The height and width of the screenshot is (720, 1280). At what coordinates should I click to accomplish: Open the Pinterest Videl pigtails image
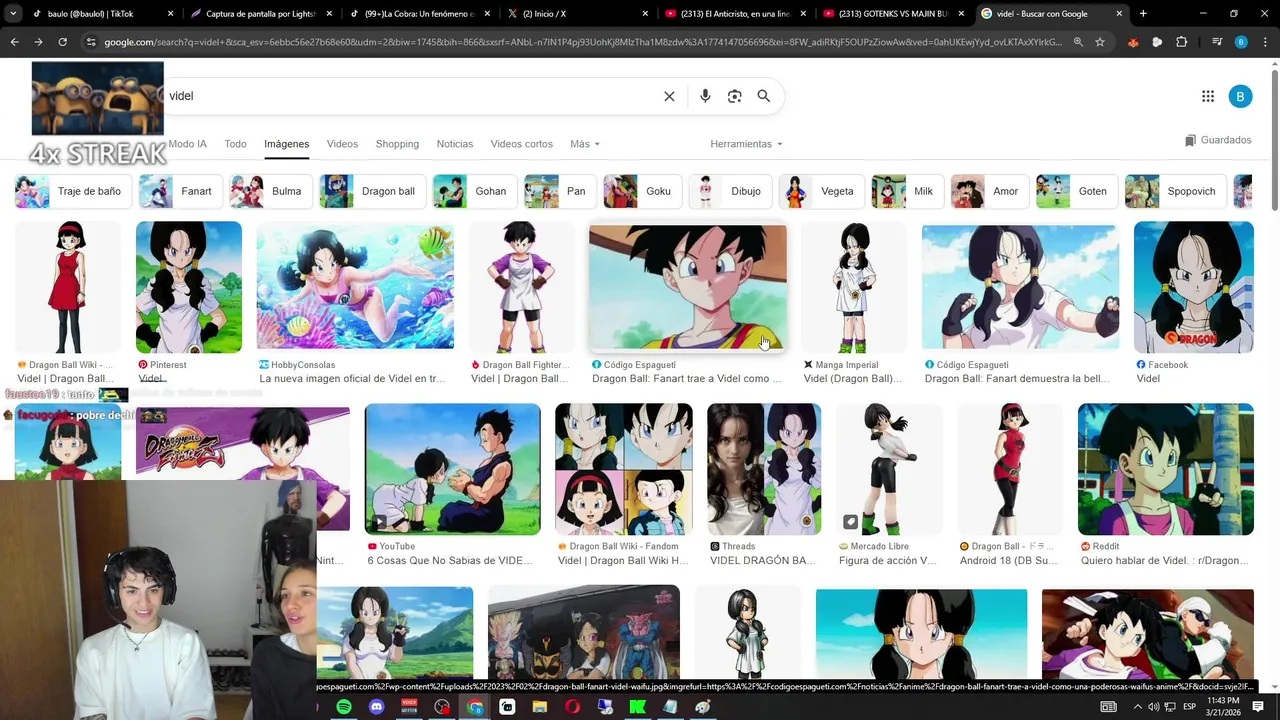[189, 286]
